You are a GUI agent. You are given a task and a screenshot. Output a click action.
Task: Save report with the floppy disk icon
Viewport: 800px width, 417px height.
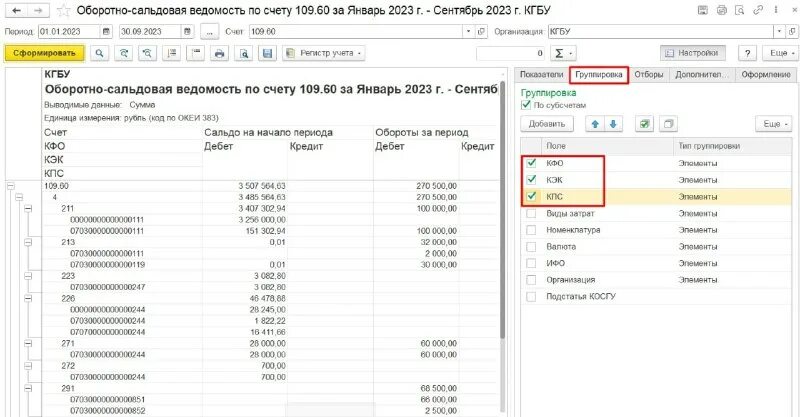click(x=267, y=53)
